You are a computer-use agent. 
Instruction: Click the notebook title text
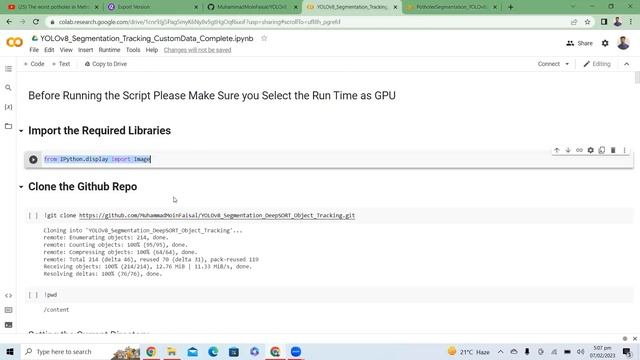[147, 38]
